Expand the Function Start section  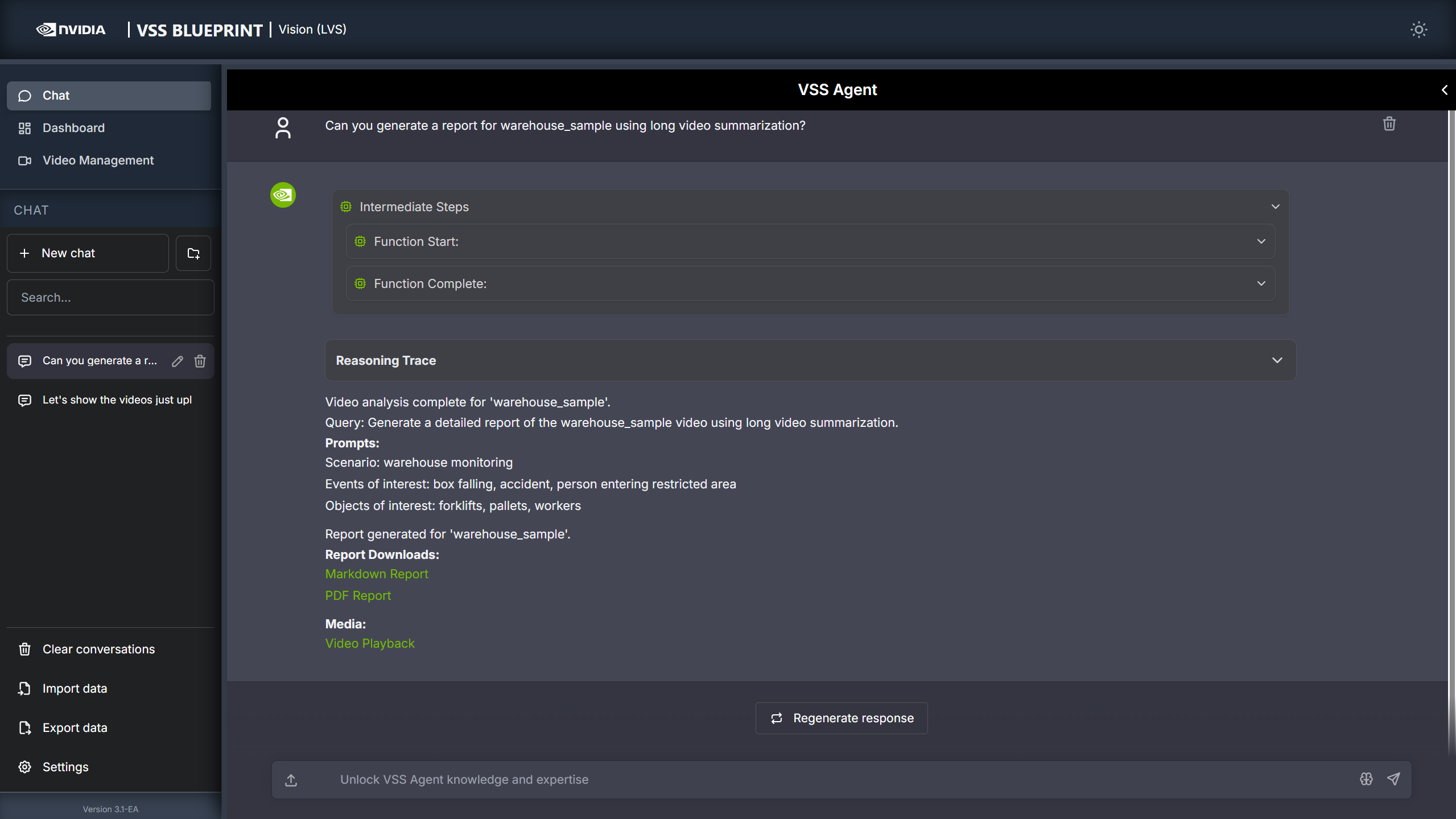click(x=1261, y=241)
